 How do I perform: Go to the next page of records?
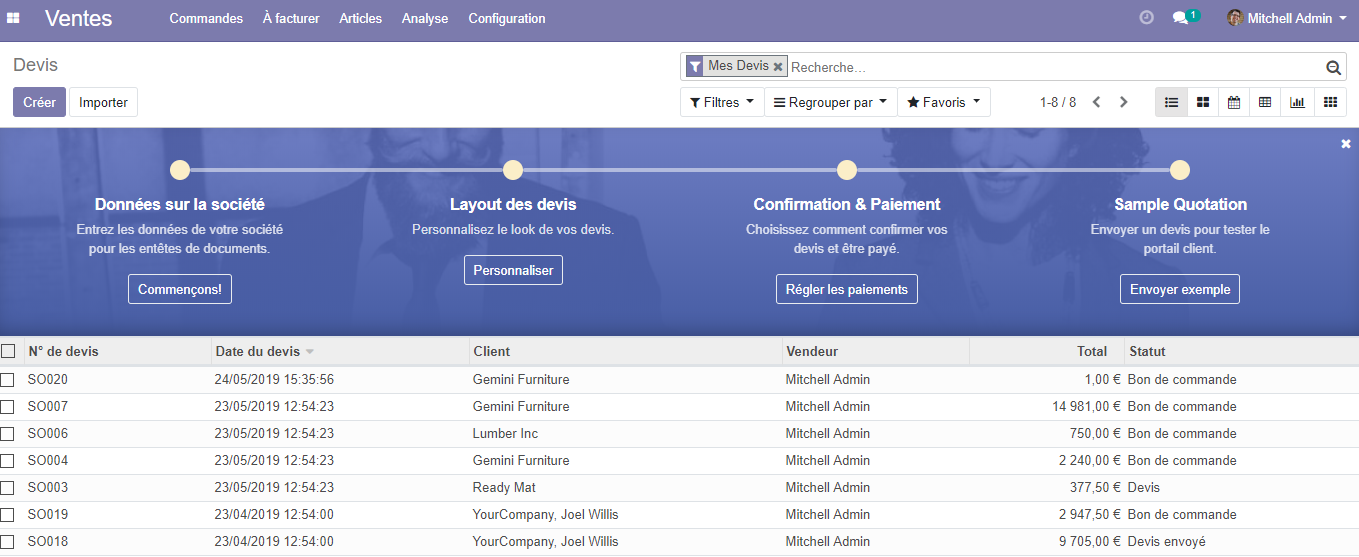1123,102
